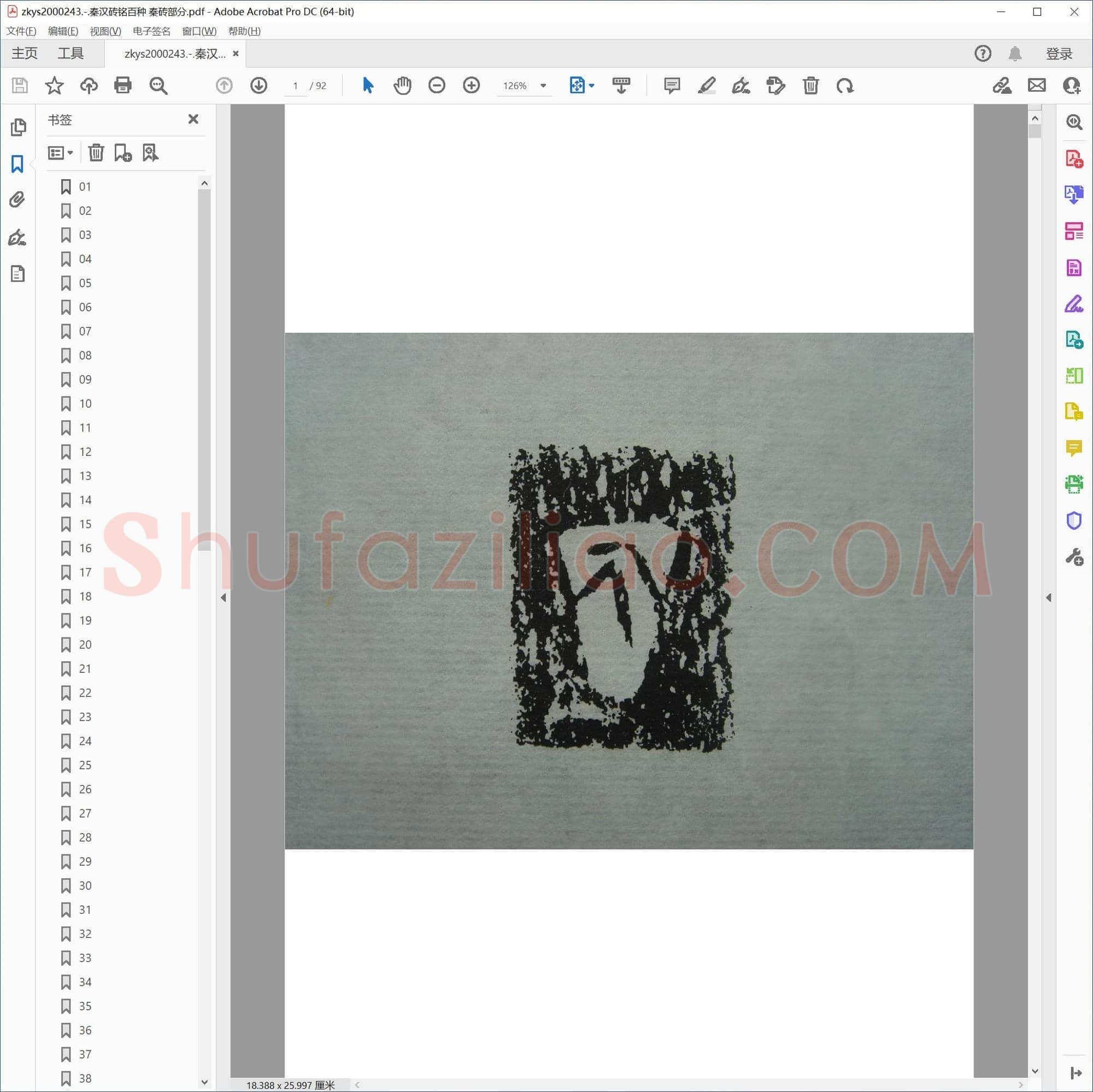
Task: Open Fill & Sign pen tool in right pane
Action: 1074,303
